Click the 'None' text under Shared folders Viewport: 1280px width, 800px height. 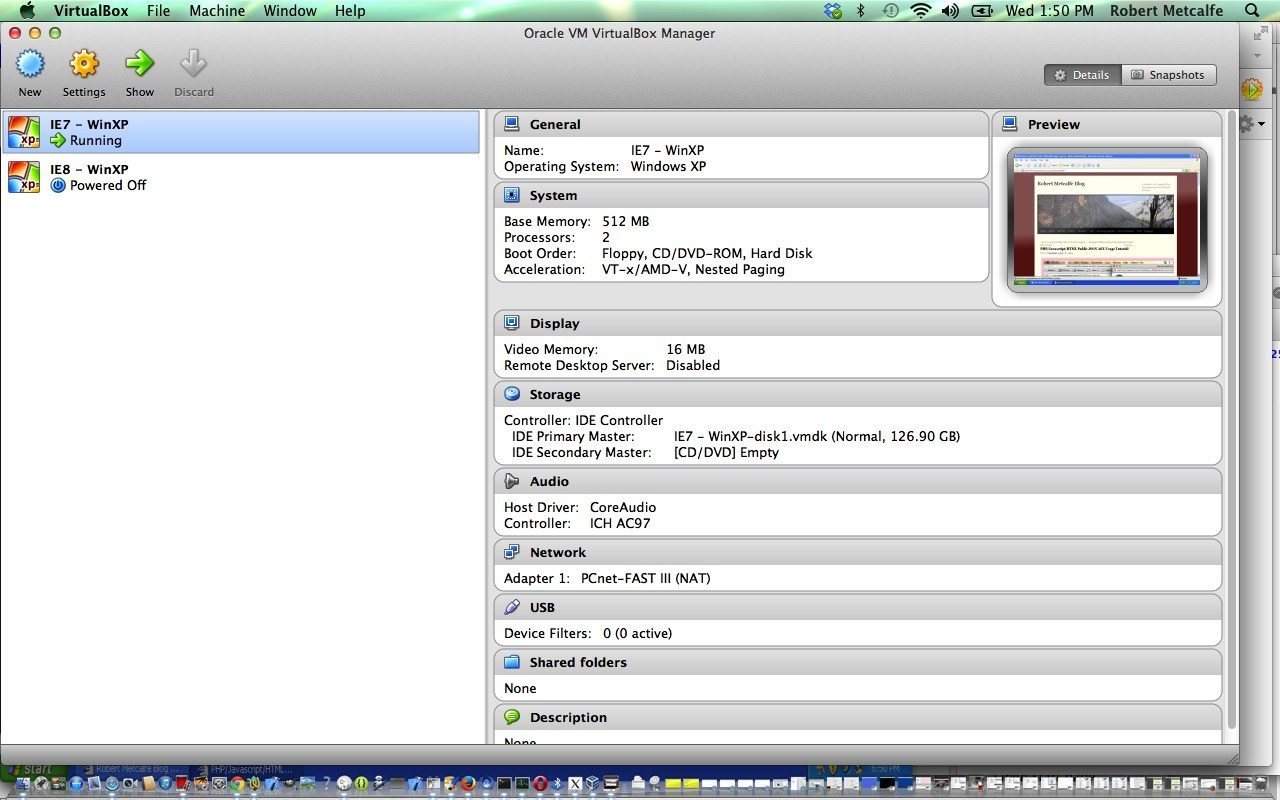(520, 688)
